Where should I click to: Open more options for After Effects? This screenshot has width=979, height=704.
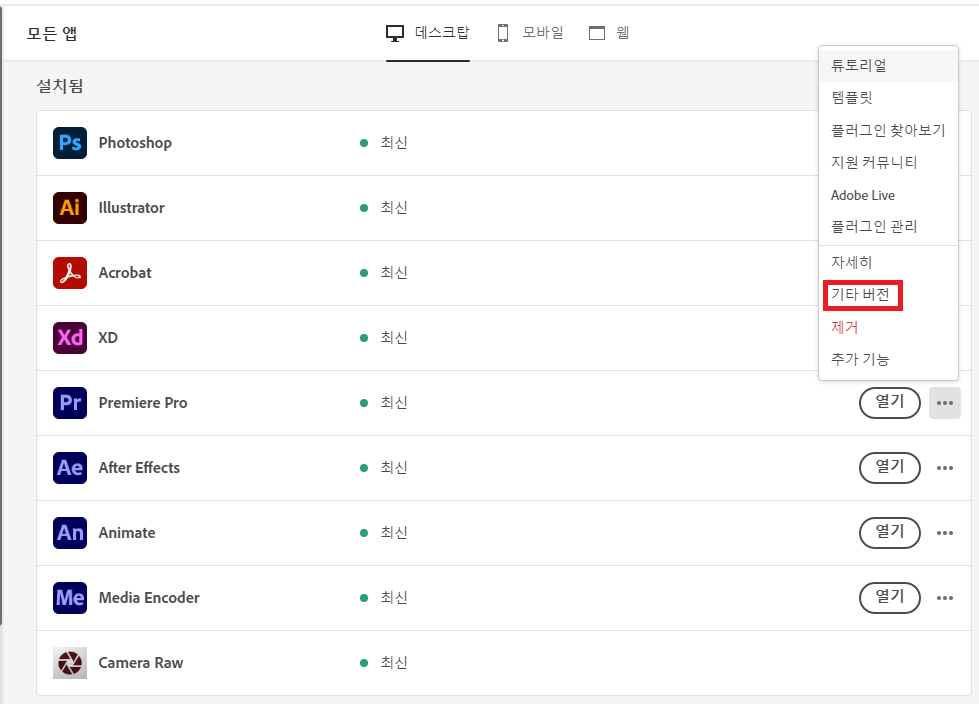(x=945, y=468)
